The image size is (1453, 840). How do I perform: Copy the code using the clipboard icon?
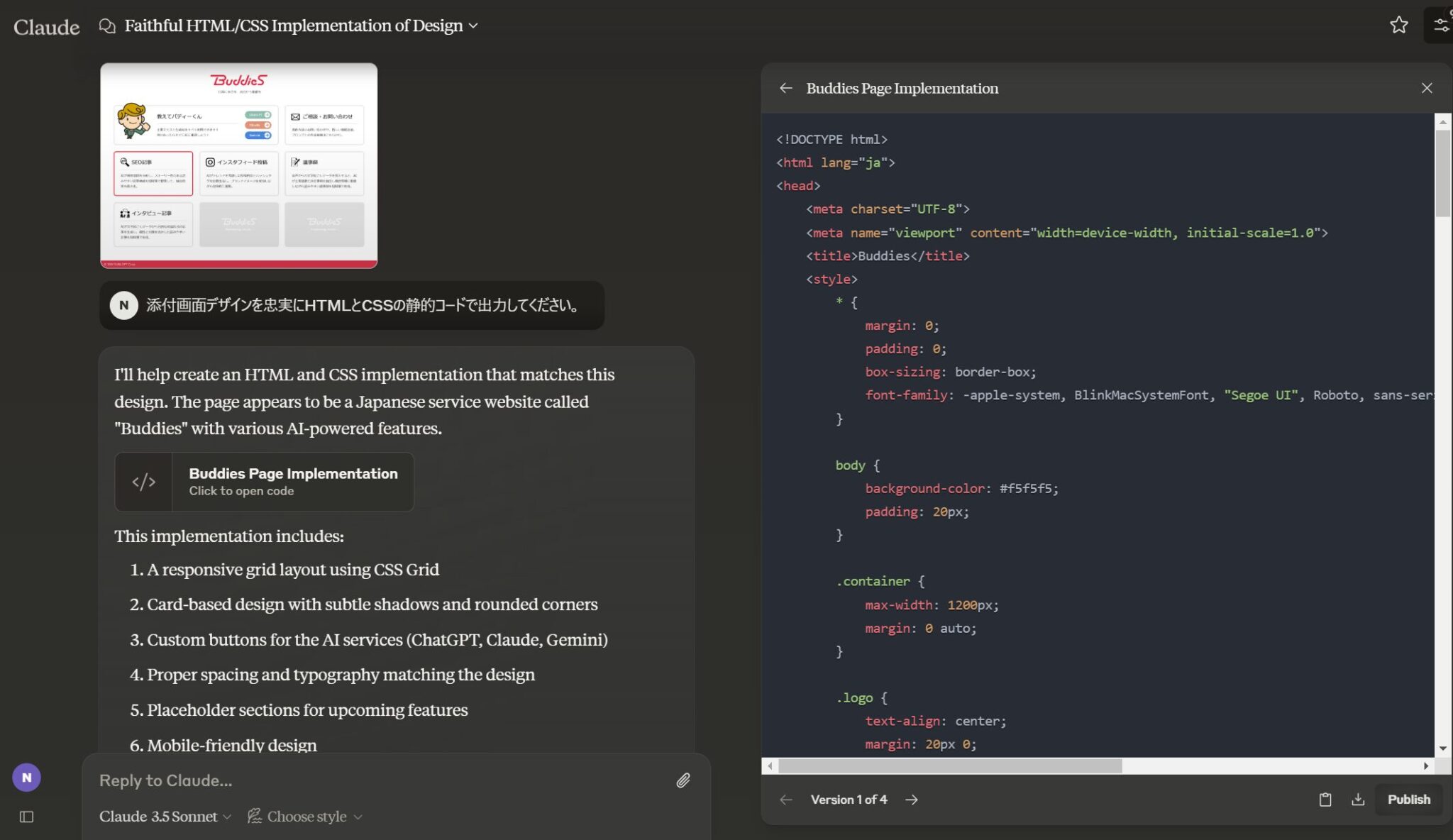tap(1324, 799)
